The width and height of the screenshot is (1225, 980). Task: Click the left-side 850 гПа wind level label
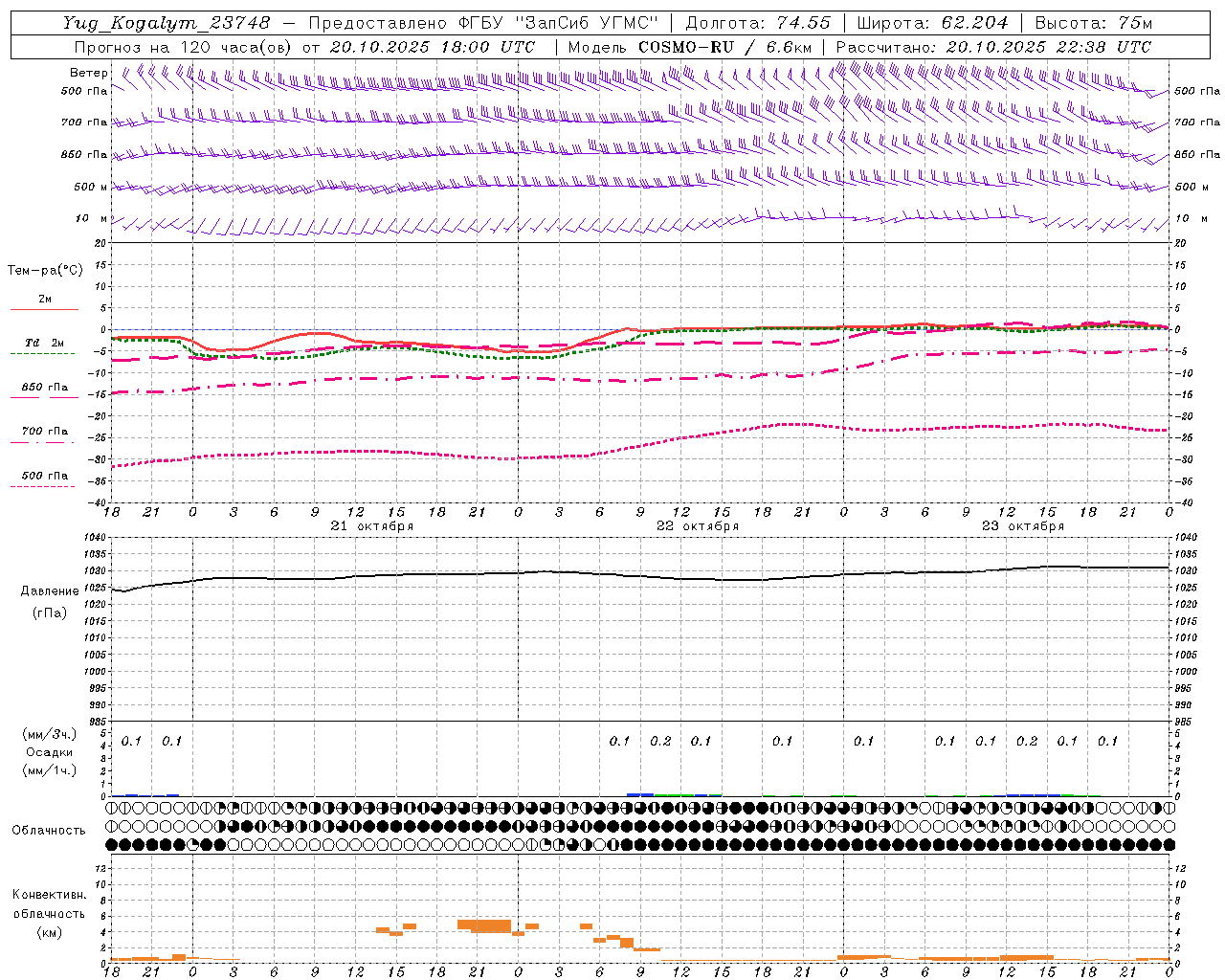[x=84, y=154]
